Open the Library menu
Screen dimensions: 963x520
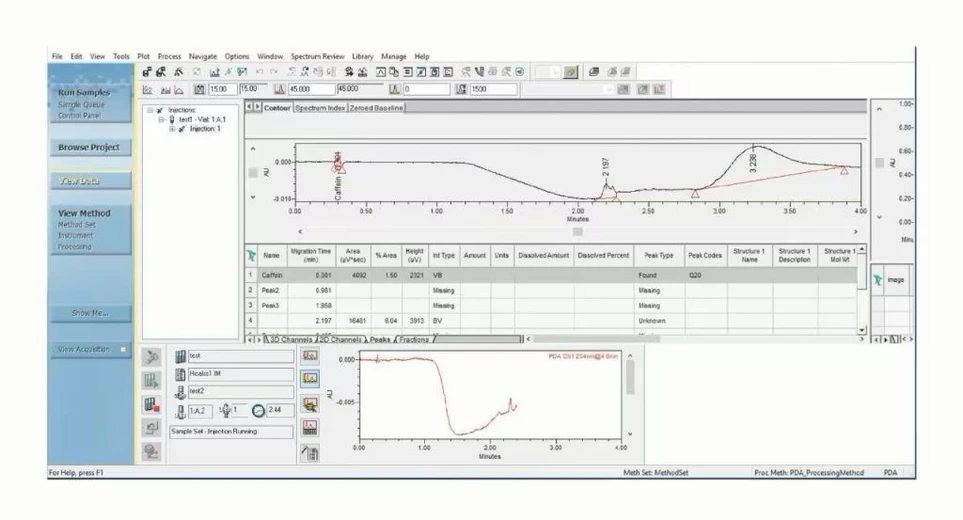362,56
